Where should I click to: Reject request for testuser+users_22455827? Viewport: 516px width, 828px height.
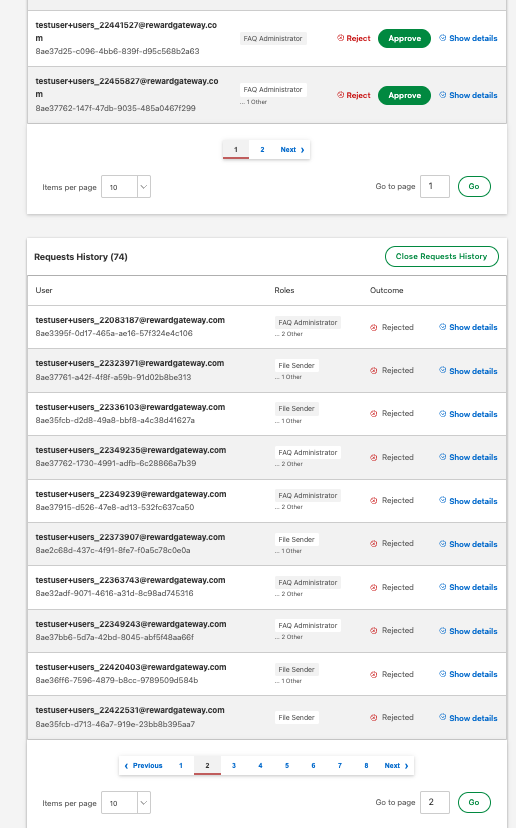point(354,95)
